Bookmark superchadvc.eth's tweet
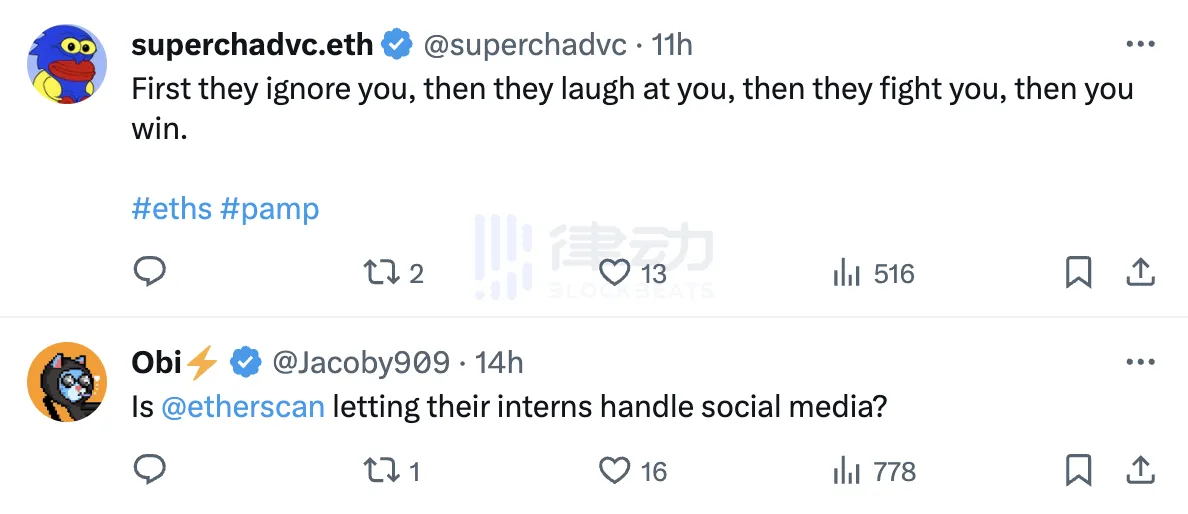Screen dimensions: 1188x514 pyautogui.click(x=1078, y=272)
